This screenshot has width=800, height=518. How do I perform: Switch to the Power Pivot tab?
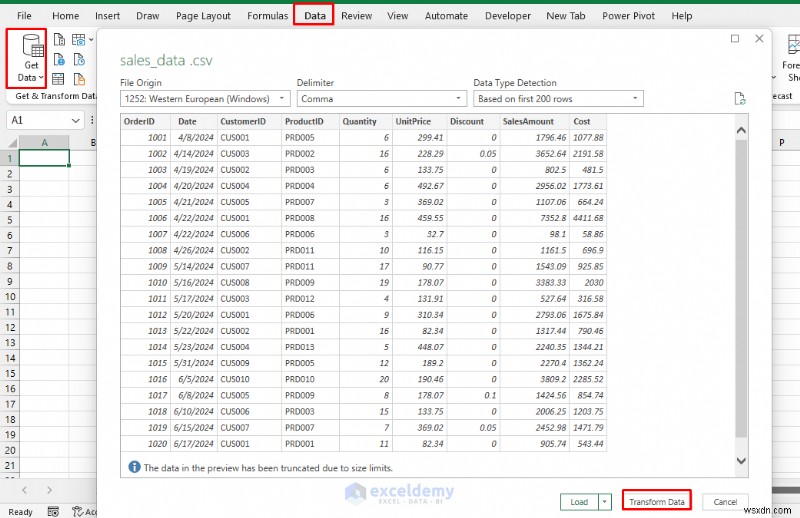coord(628,16)
